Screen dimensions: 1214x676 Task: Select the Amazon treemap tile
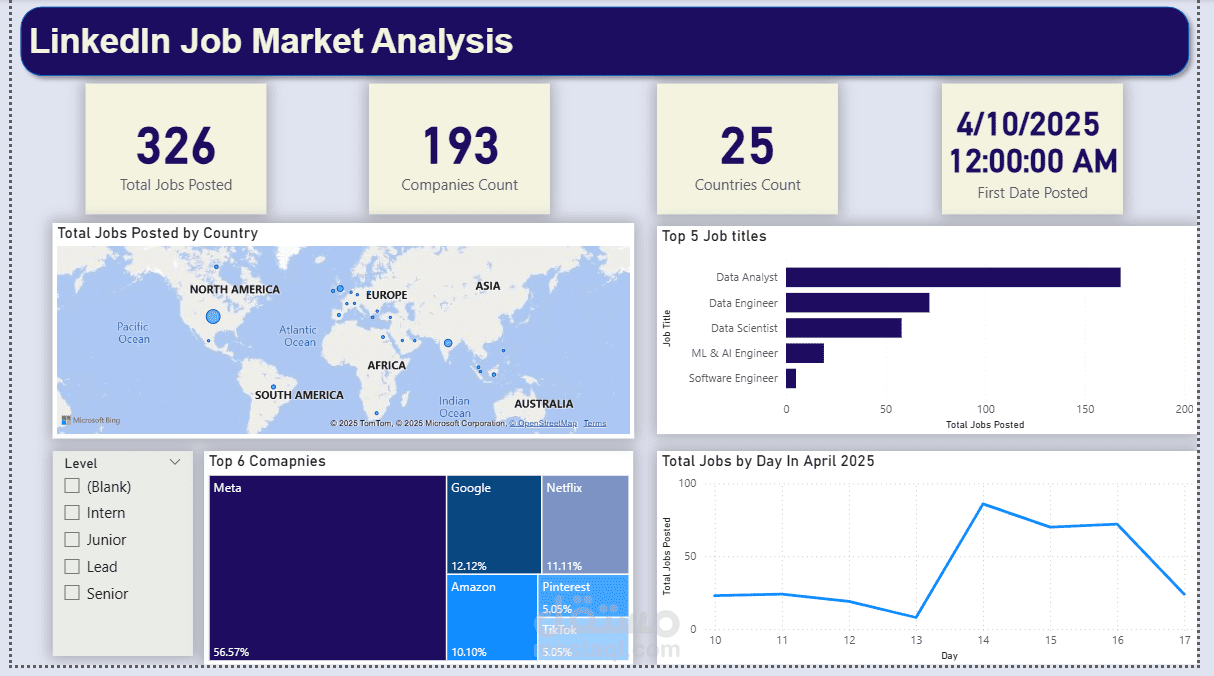[492, 617]
